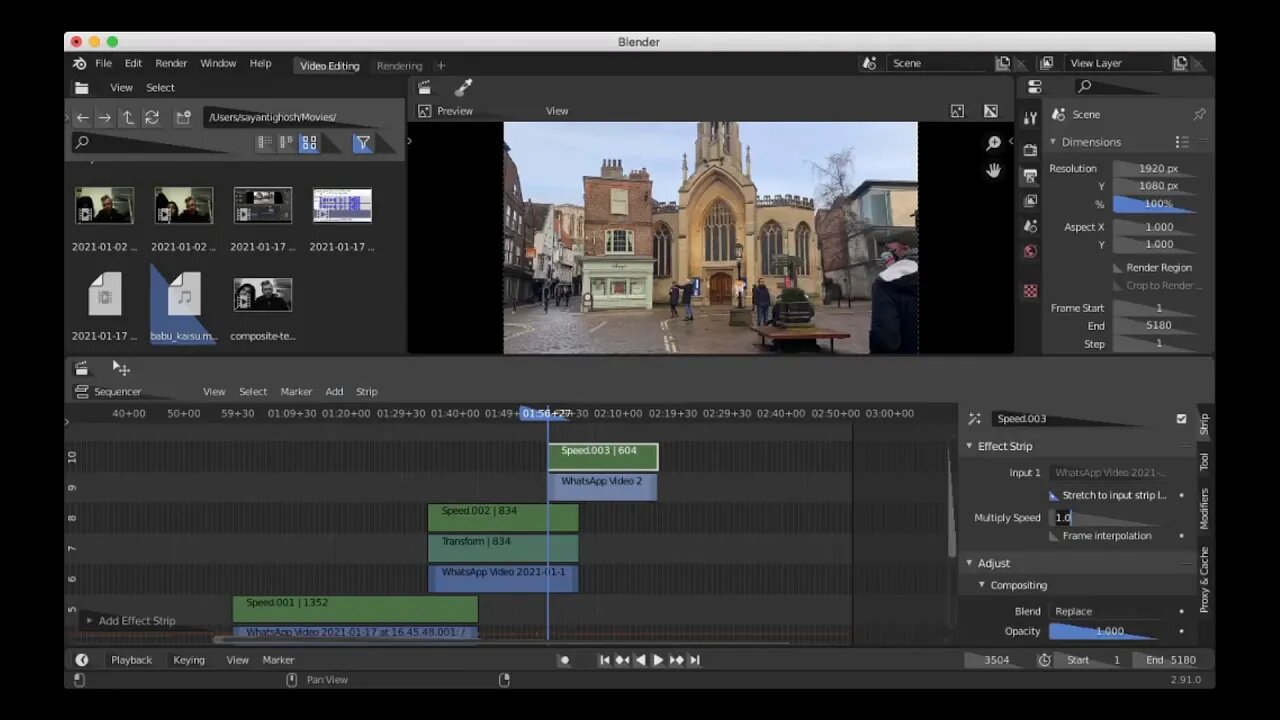Switch file browser to thumbnails display
This screenshot has height=720, width=1280.
tap(309, 143)
